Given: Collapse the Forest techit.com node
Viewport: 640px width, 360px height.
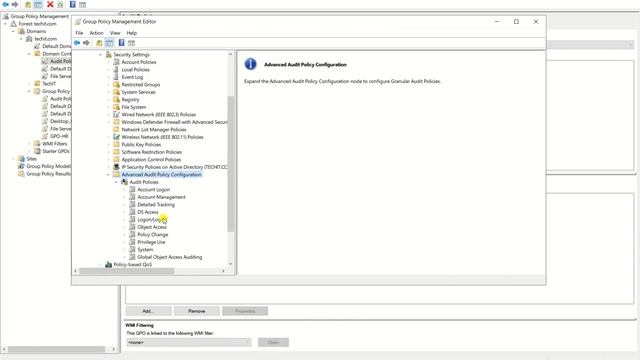Looking at the screenshot, I should [6, 24].
